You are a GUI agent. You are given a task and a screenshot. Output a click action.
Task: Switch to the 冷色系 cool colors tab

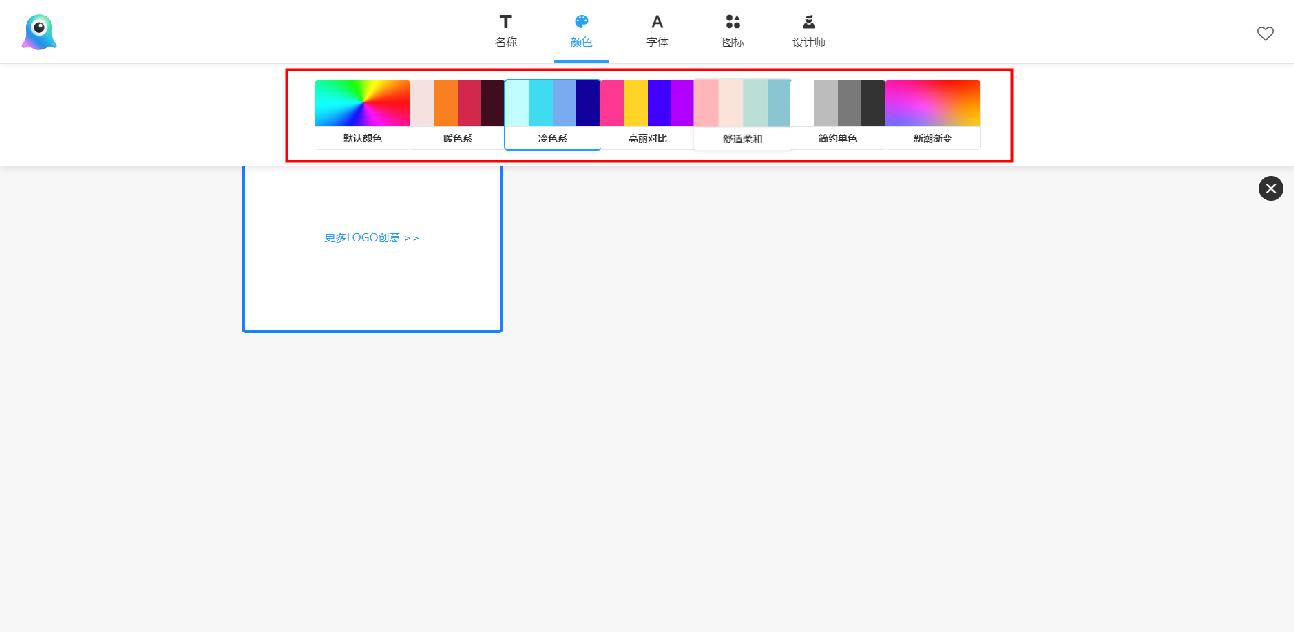(x=552, y=137)
